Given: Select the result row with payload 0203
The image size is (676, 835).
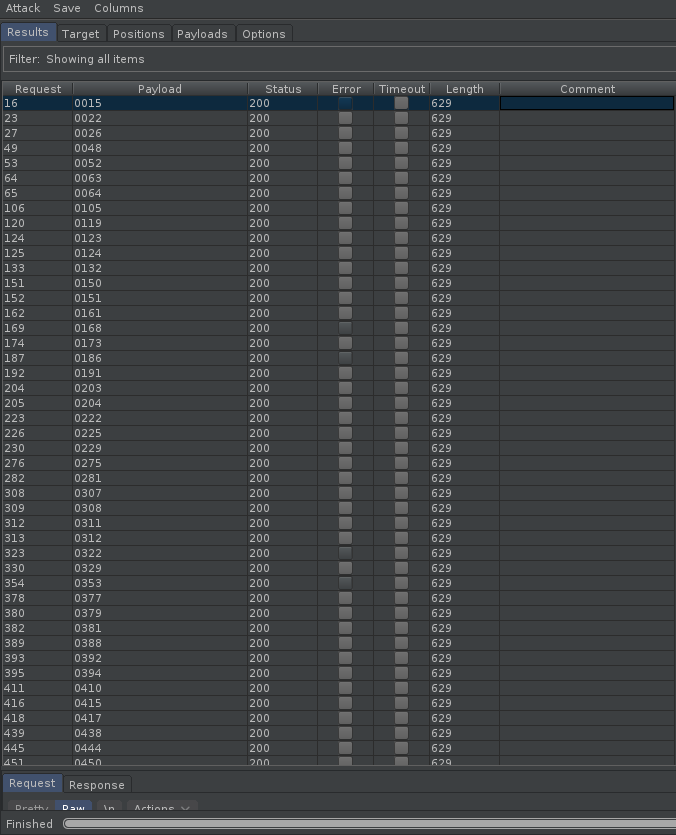Looking at the screenshot, I should click(x=160, y=388).
